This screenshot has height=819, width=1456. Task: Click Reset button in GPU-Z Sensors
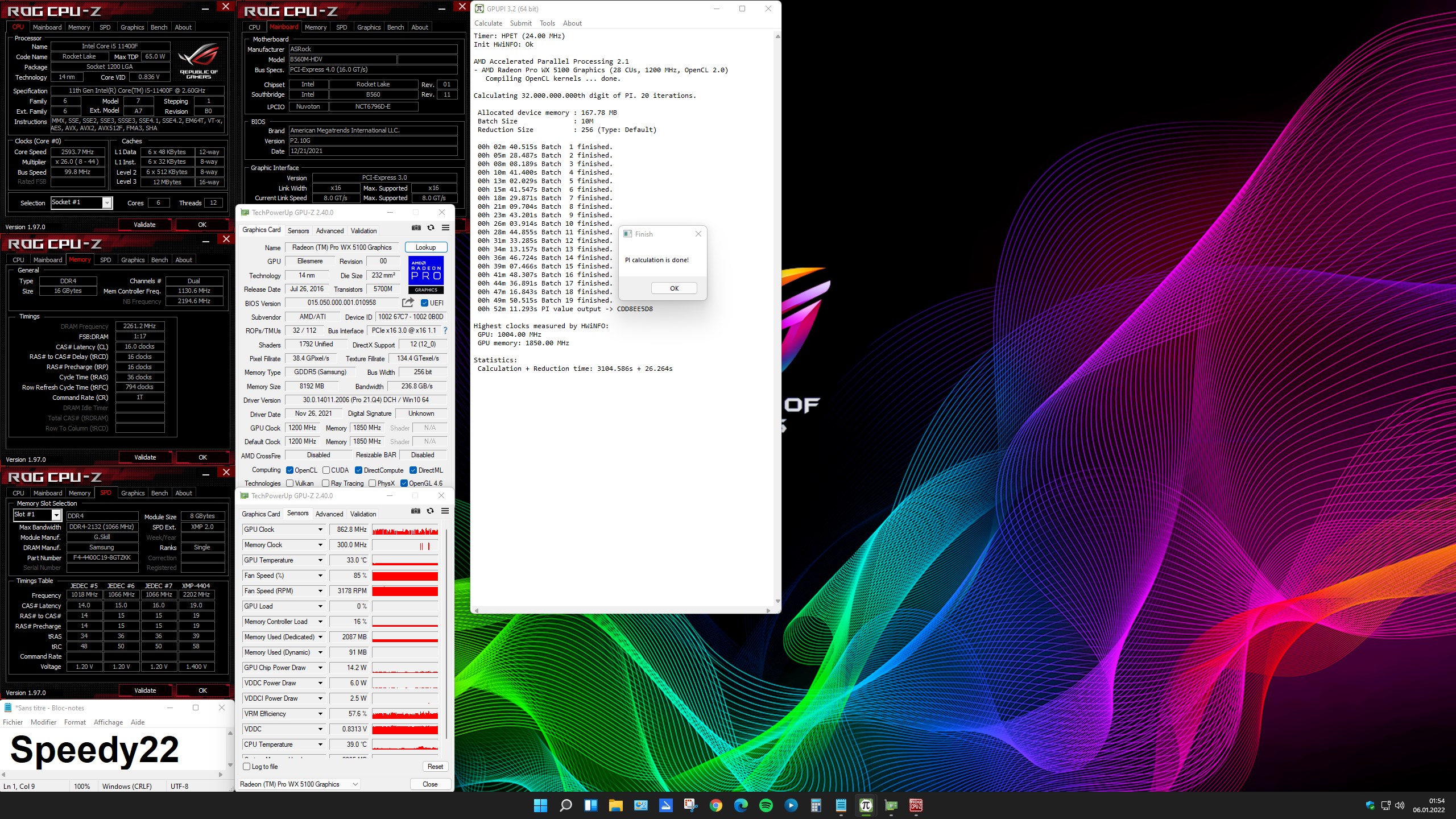coord(435,767)
